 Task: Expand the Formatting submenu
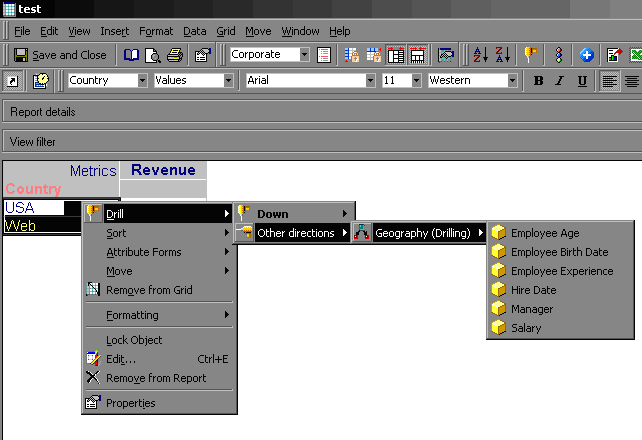click(159, 315)
